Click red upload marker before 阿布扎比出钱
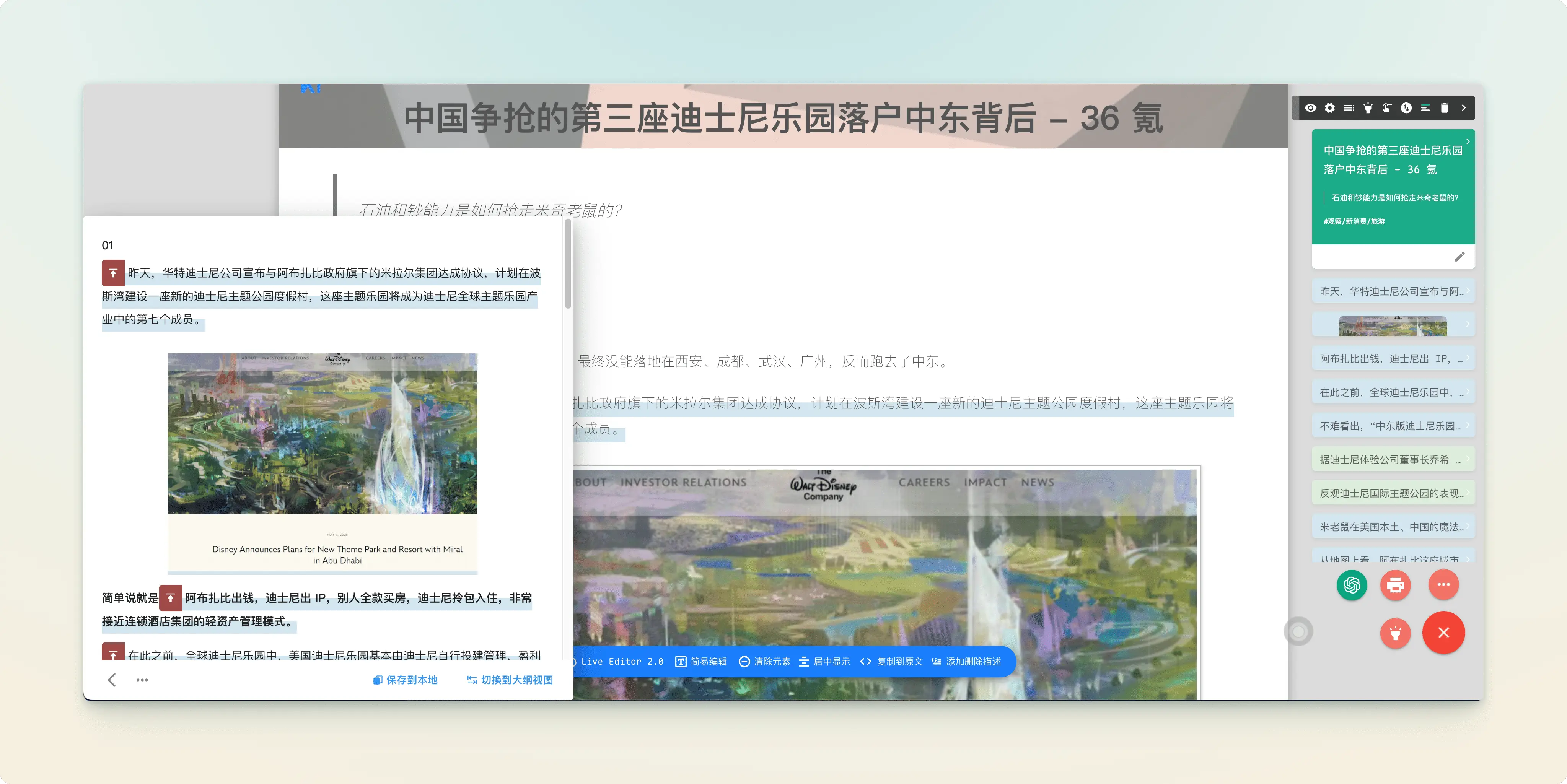Viewport: 1567px width, 784px height. (170, 598)
